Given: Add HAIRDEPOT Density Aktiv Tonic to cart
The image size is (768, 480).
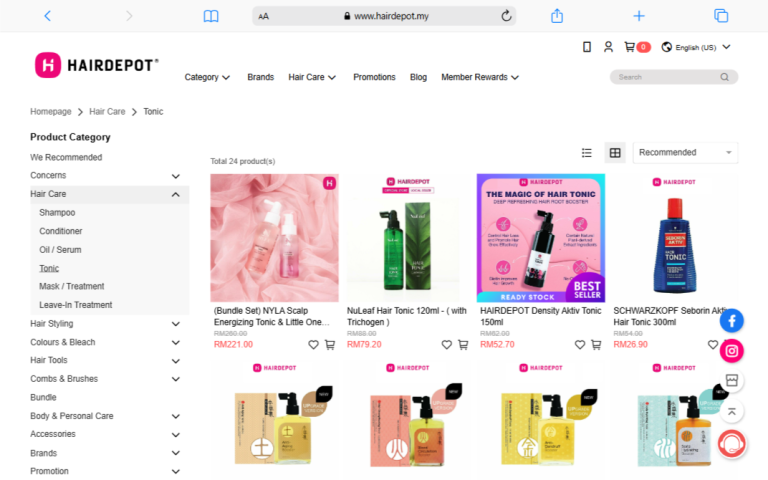Looking at the screenshot, I should (596, 345).
